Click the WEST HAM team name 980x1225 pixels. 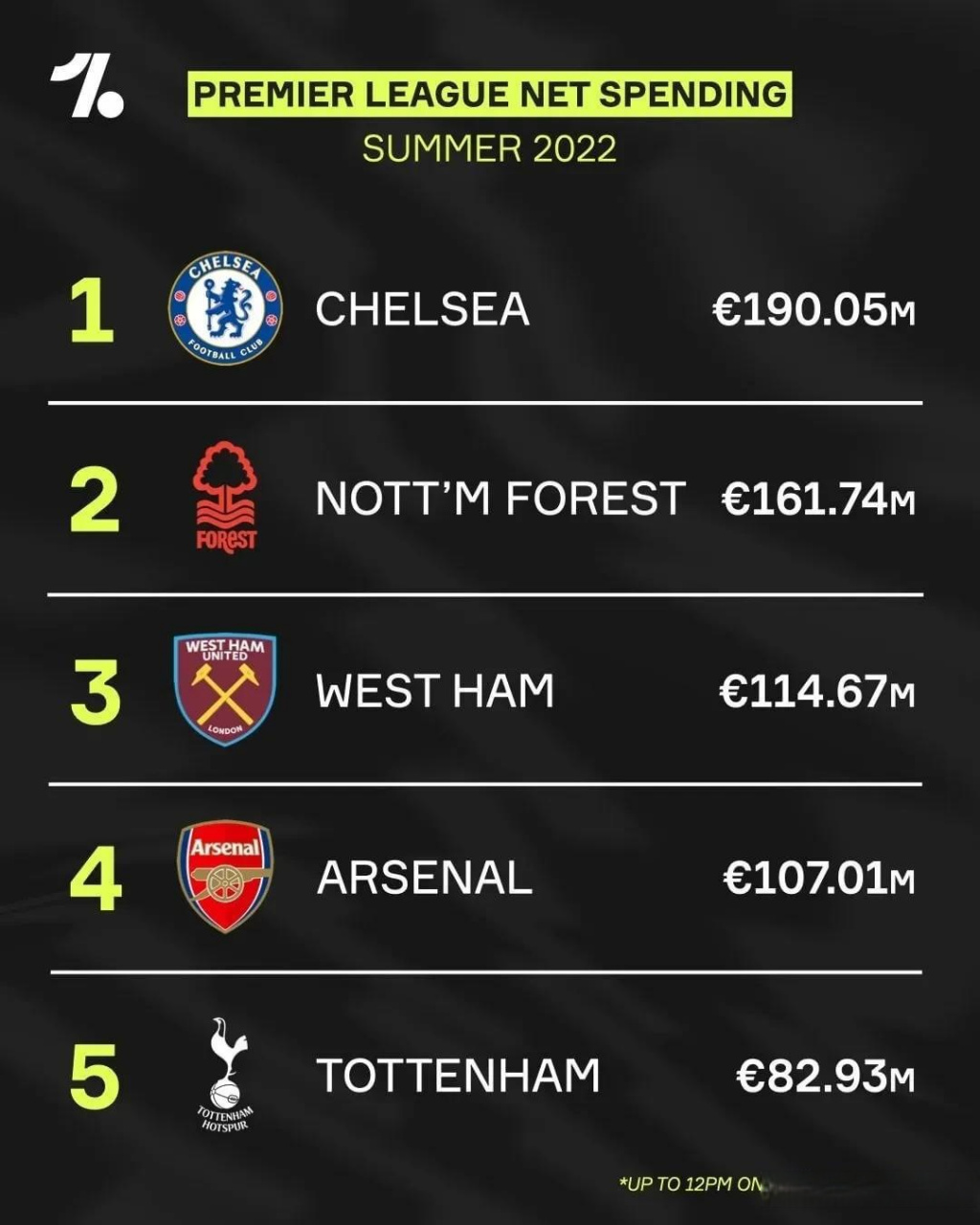(435, 691)
